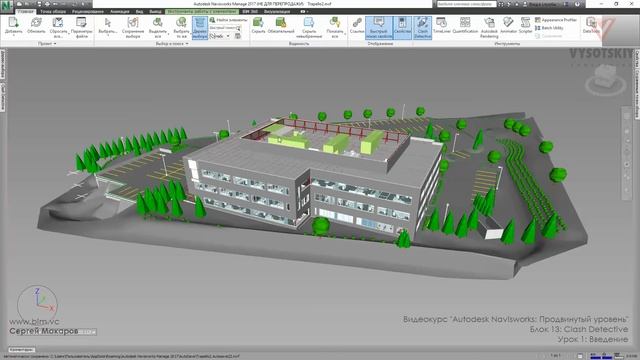The image size is (640, 360).
Task: Click the manage sets icon beside Наборы
Action: click(238, 36)
